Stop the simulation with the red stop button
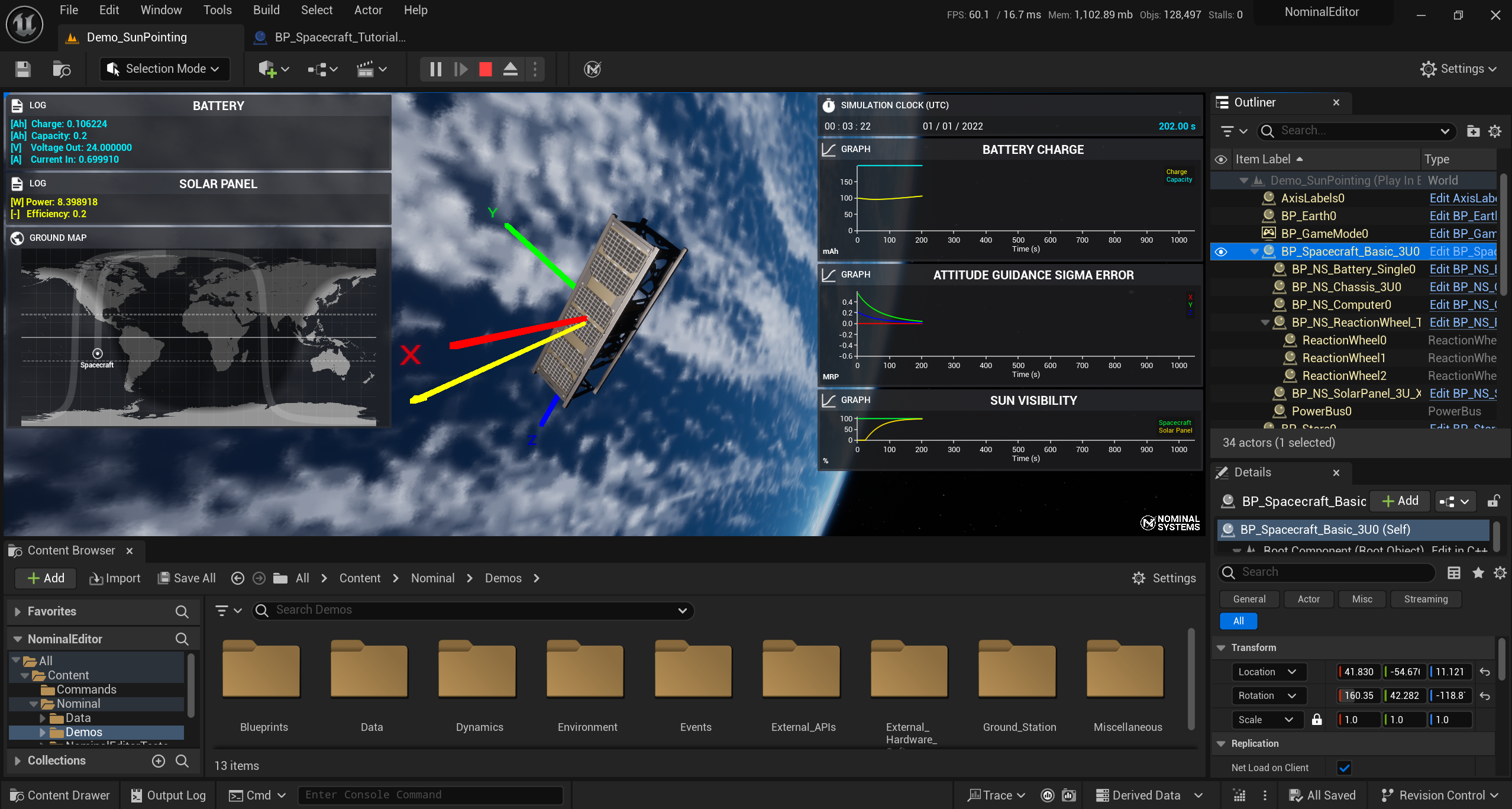Screen dimensions: 1512x809 (x=486, y=69)
